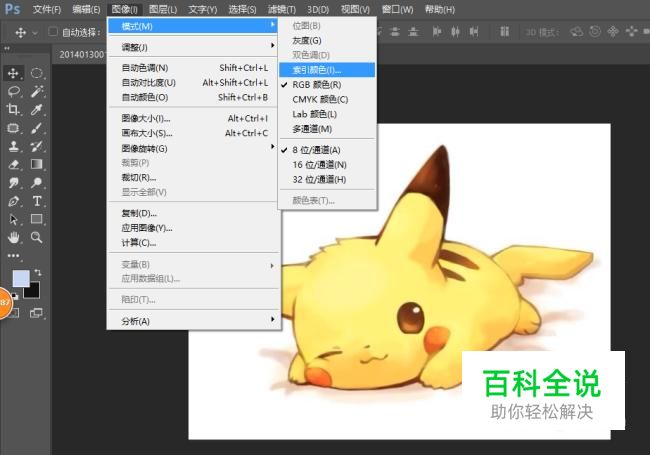Select the Pen tool
The height and width of the screenshot is (455, 650).
point(13,201)
